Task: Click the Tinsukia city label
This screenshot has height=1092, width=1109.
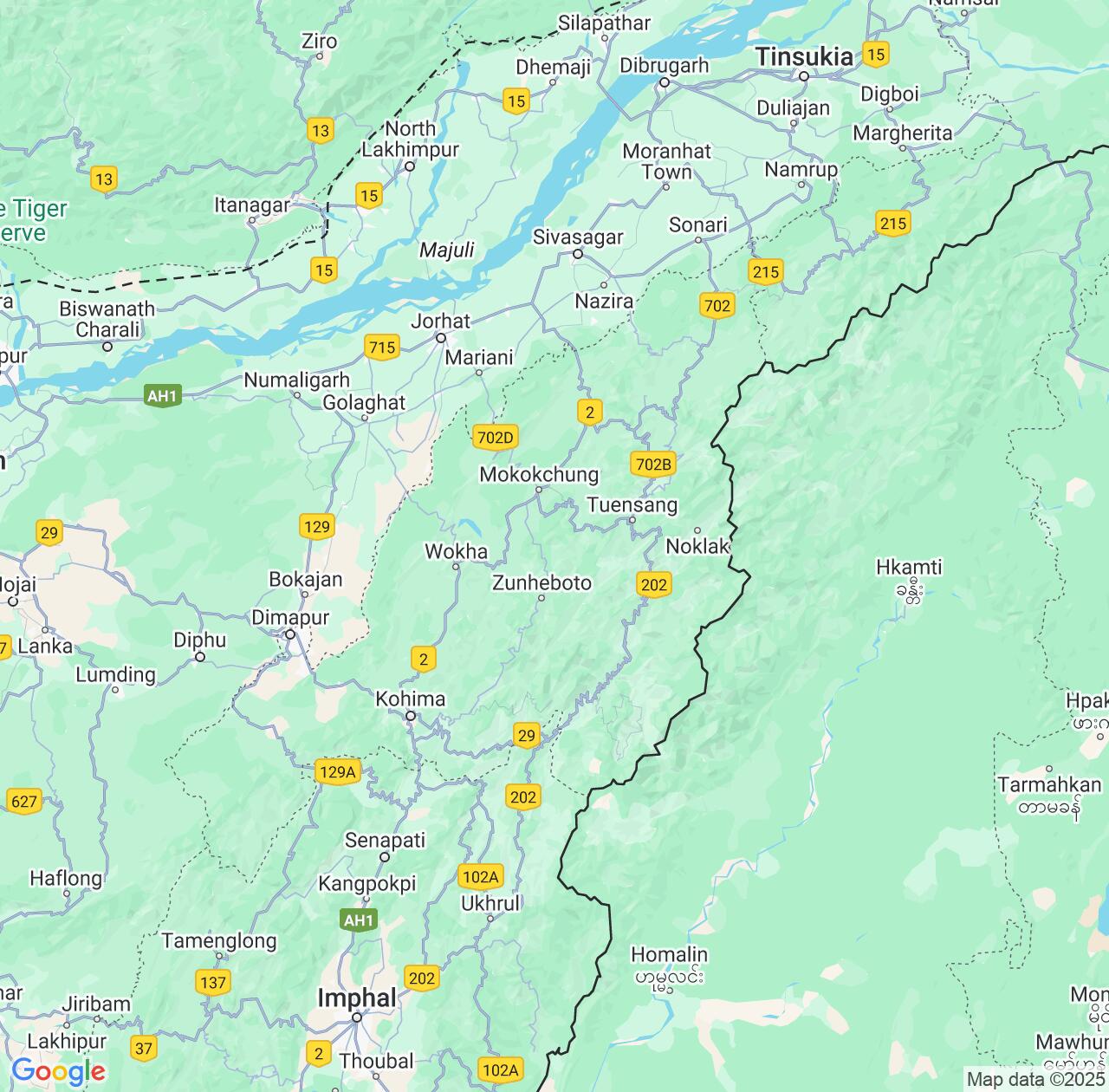Action: pos(804,57)
